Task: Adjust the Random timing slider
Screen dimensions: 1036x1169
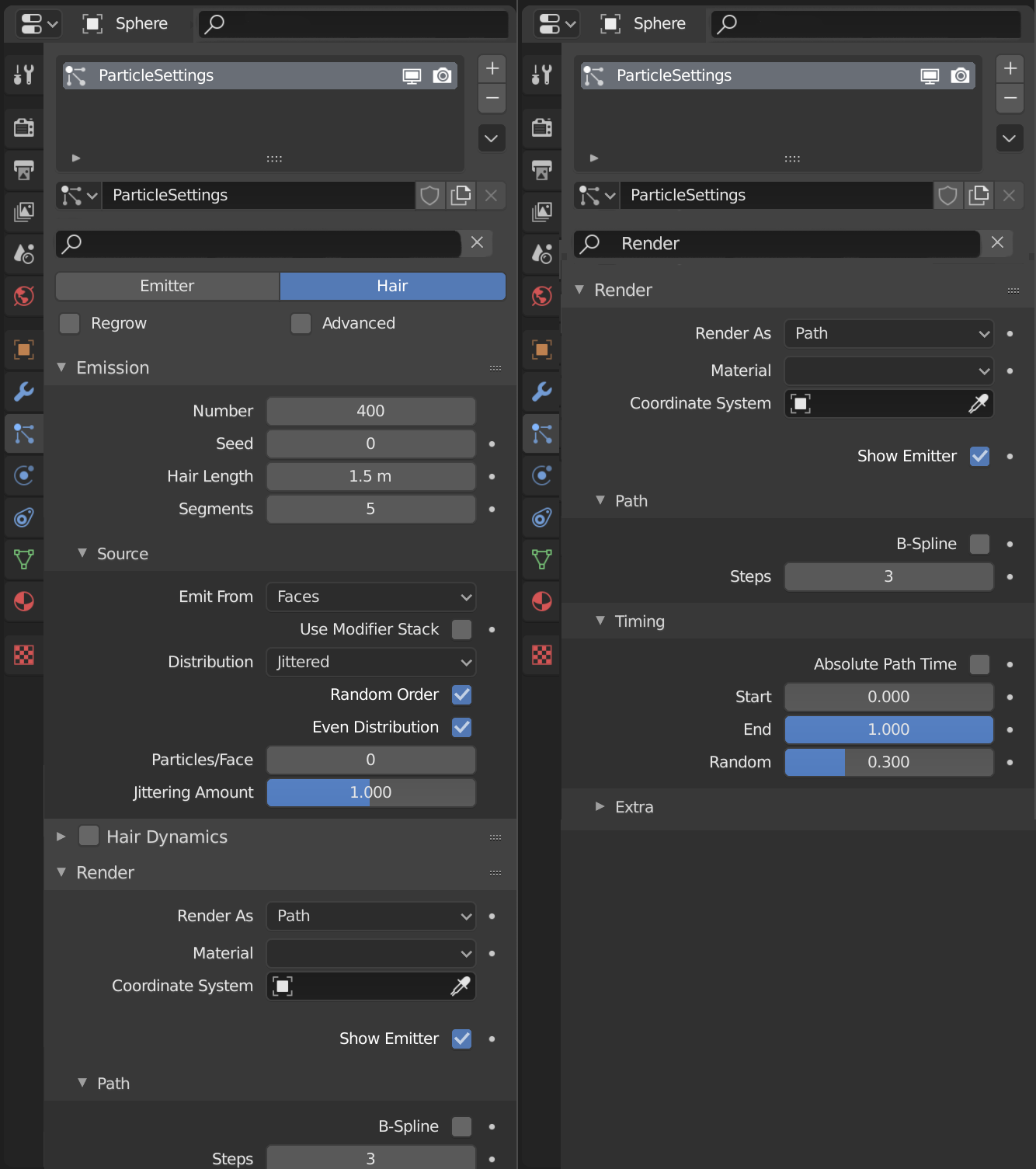Action: pyautogui.click(x=889, y=762)
